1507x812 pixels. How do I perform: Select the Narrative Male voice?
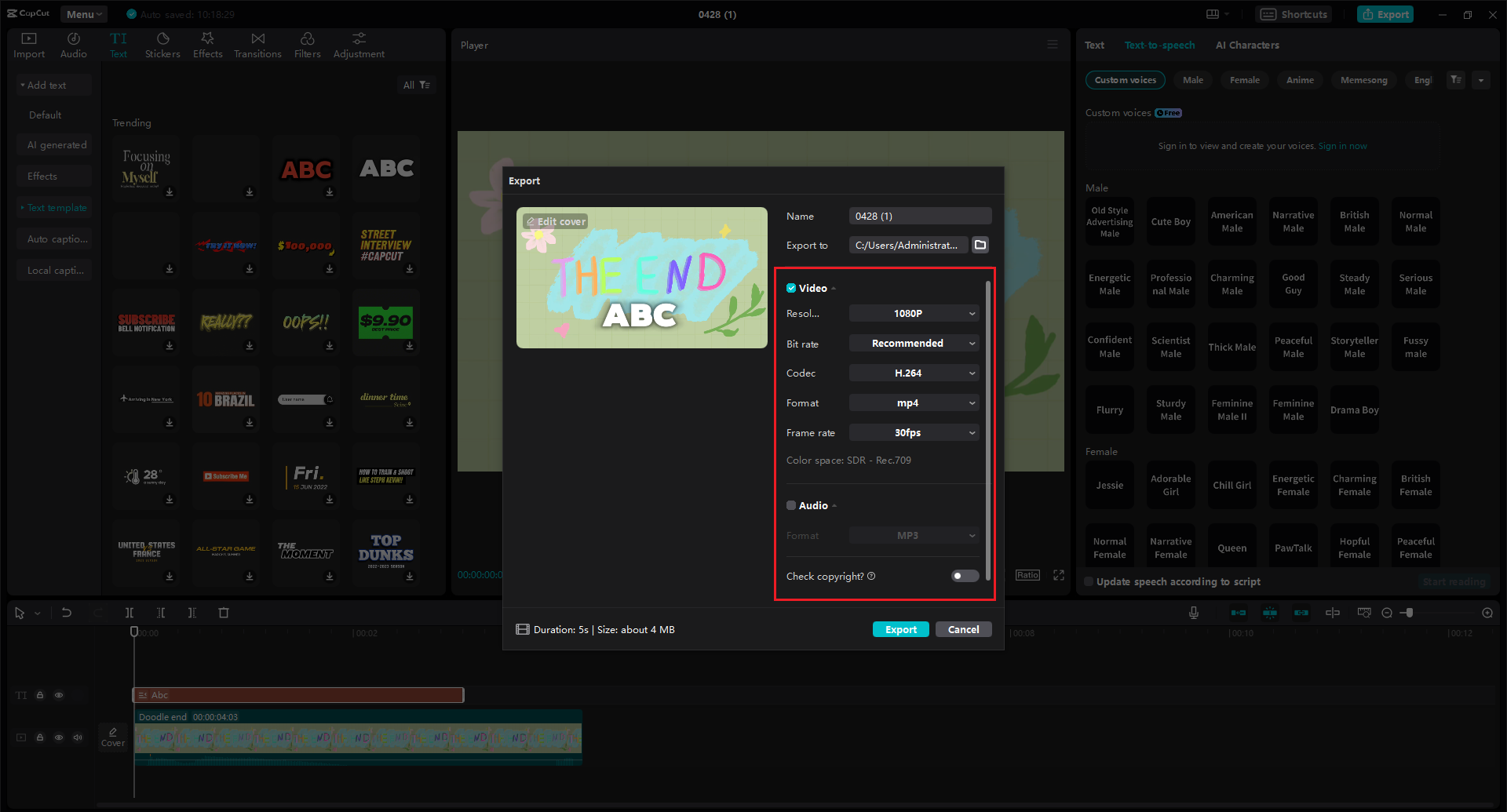pos(1293,220)
